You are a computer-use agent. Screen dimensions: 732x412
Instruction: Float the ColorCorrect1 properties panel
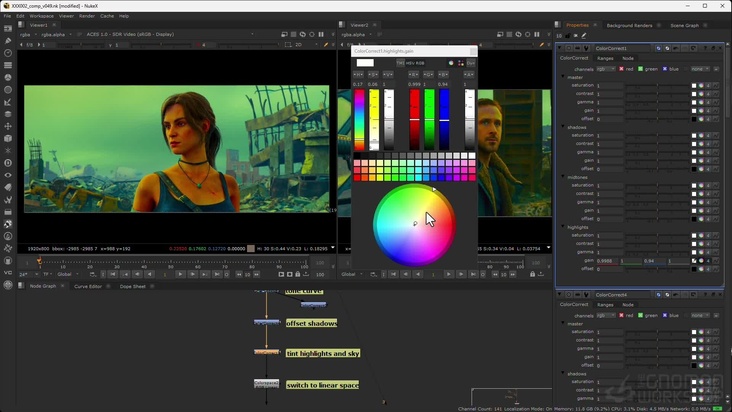(713, 48)
